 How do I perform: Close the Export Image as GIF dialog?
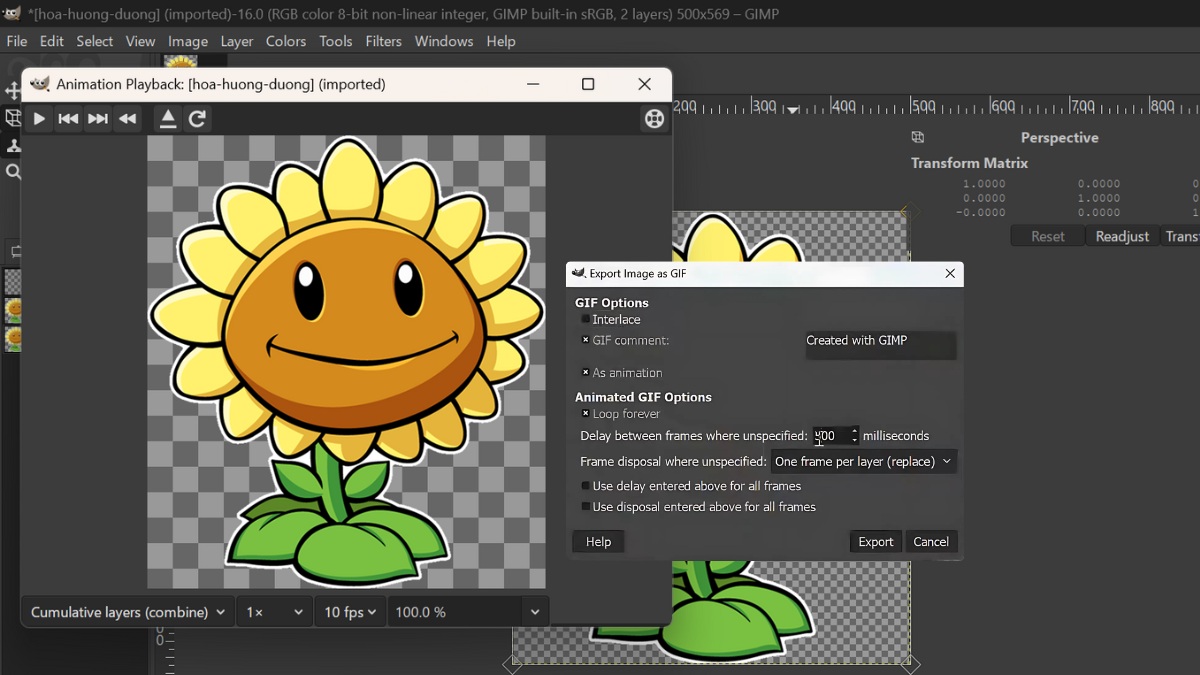pos(950,274)
